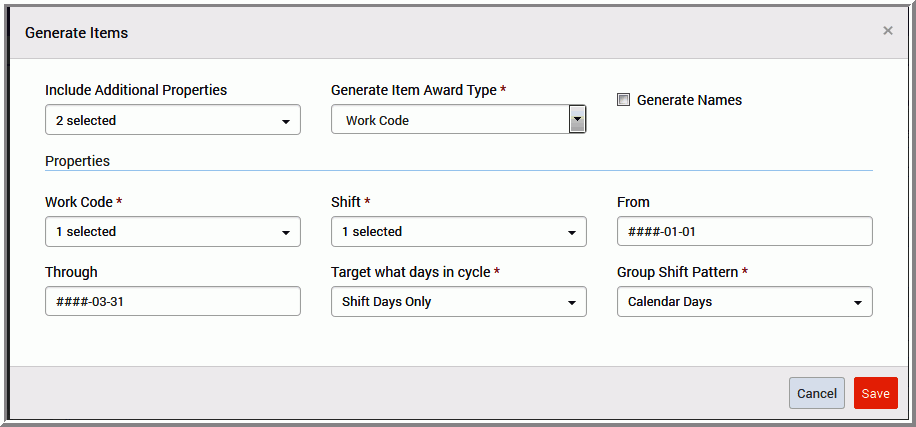Expand the Work Code multi-select under Properties
916x427 pixels.
[x=173, y=231]
